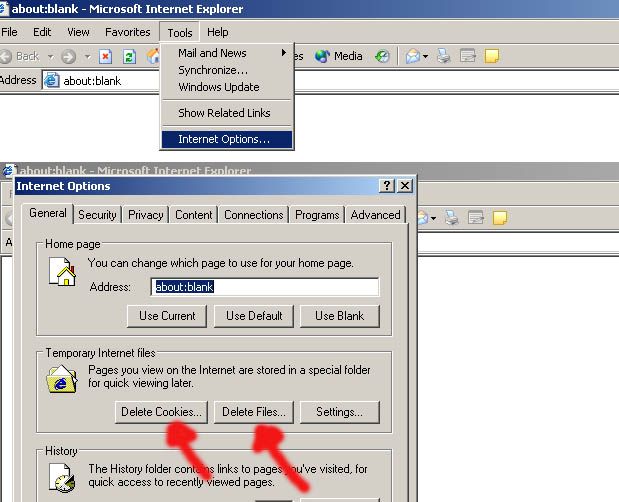Switch to the Privacy tab
Viewport: 619px width, 502px height.
145,215
